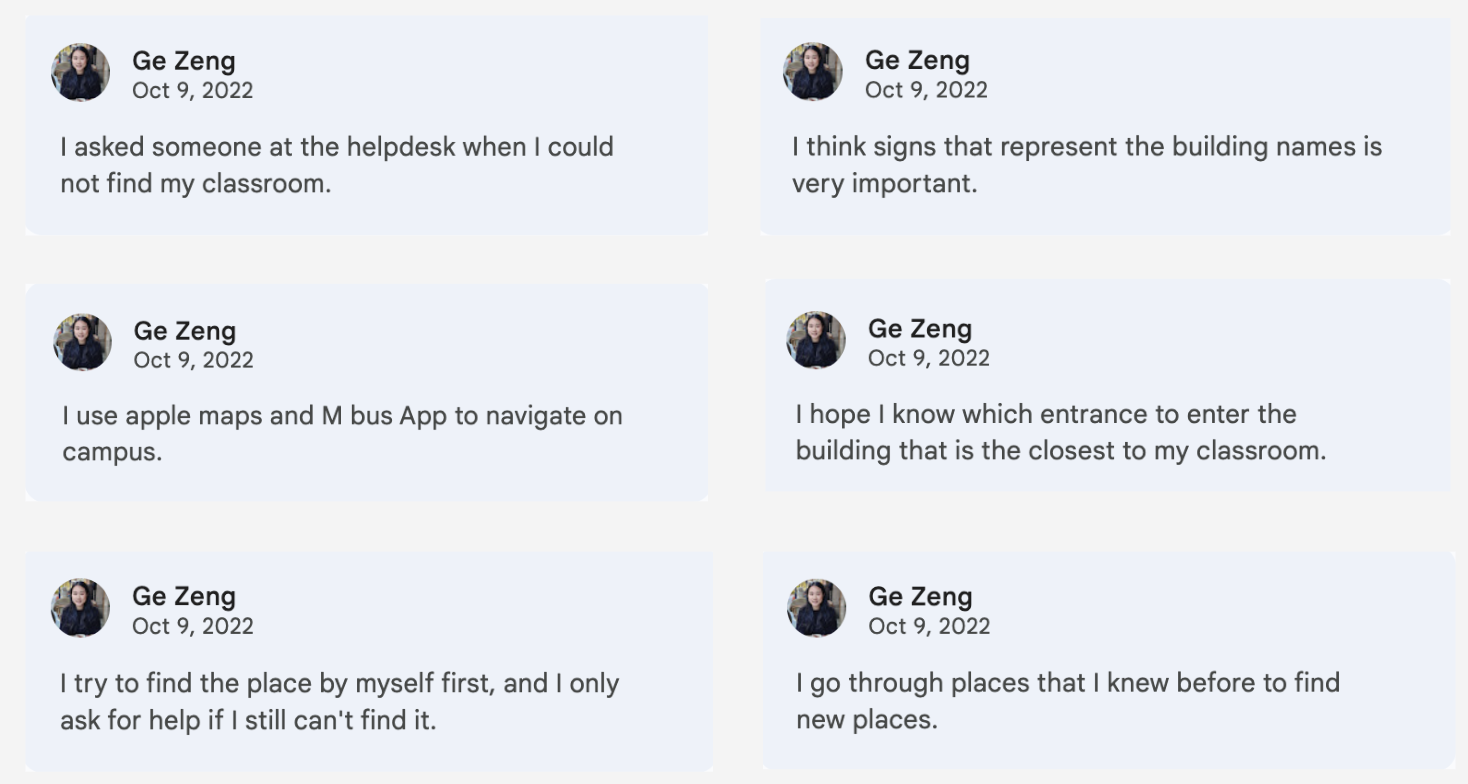Click Ge Zeng name on apple maps note
The image size is (1468, 784).
(185, 331)
